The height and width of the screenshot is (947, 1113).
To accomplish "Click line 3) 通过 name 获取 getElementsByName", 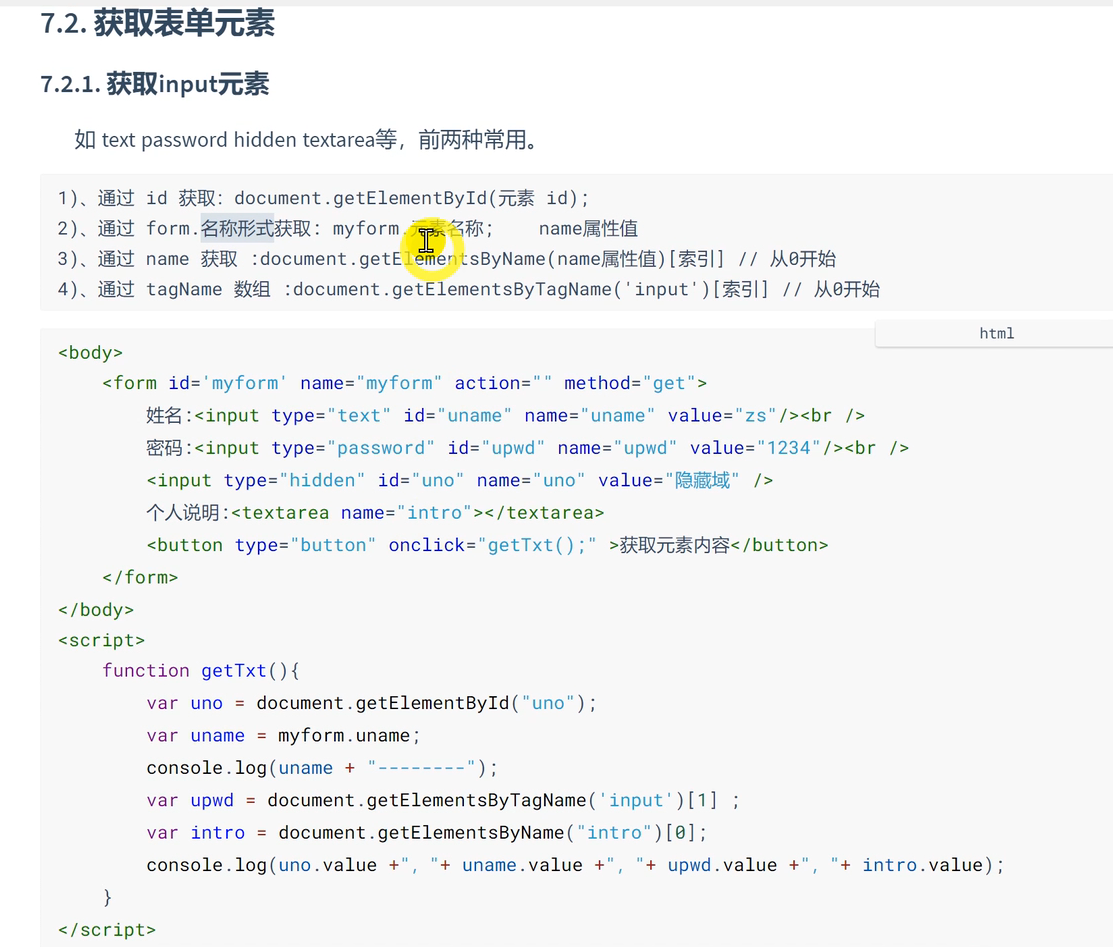I will [x=446, y=259].
